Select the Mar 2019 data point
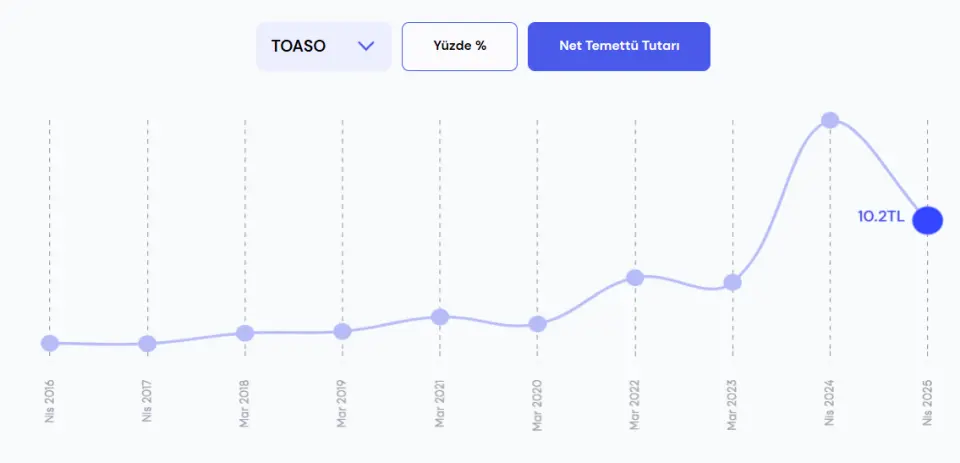Viewport: 960px width, 463px height. tap(342, 331)
